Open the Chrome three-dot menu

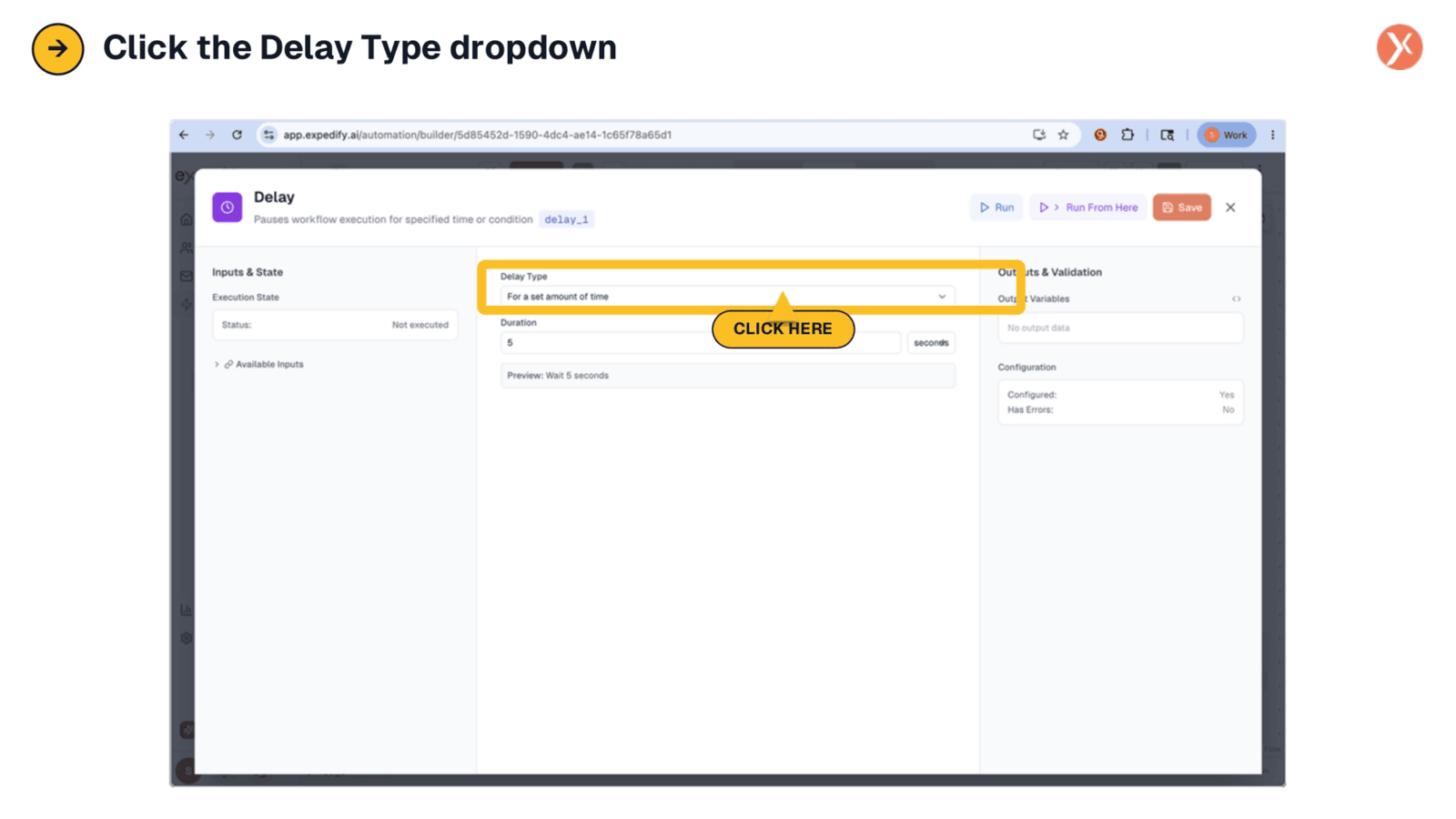point(1272,135)
